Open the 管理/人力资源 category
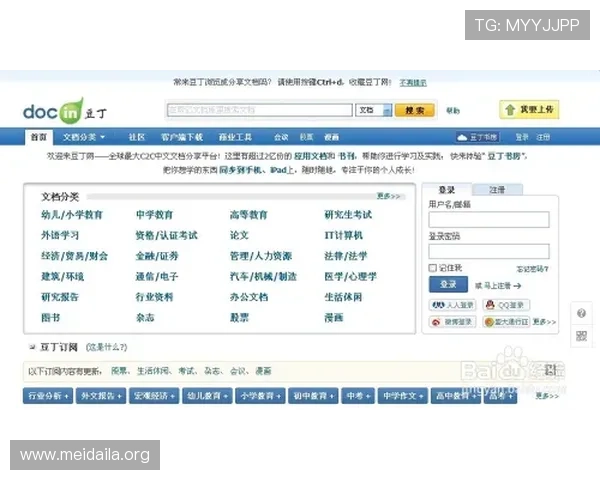The height and width of the screenshot is (480, 600). click(261, 256)
